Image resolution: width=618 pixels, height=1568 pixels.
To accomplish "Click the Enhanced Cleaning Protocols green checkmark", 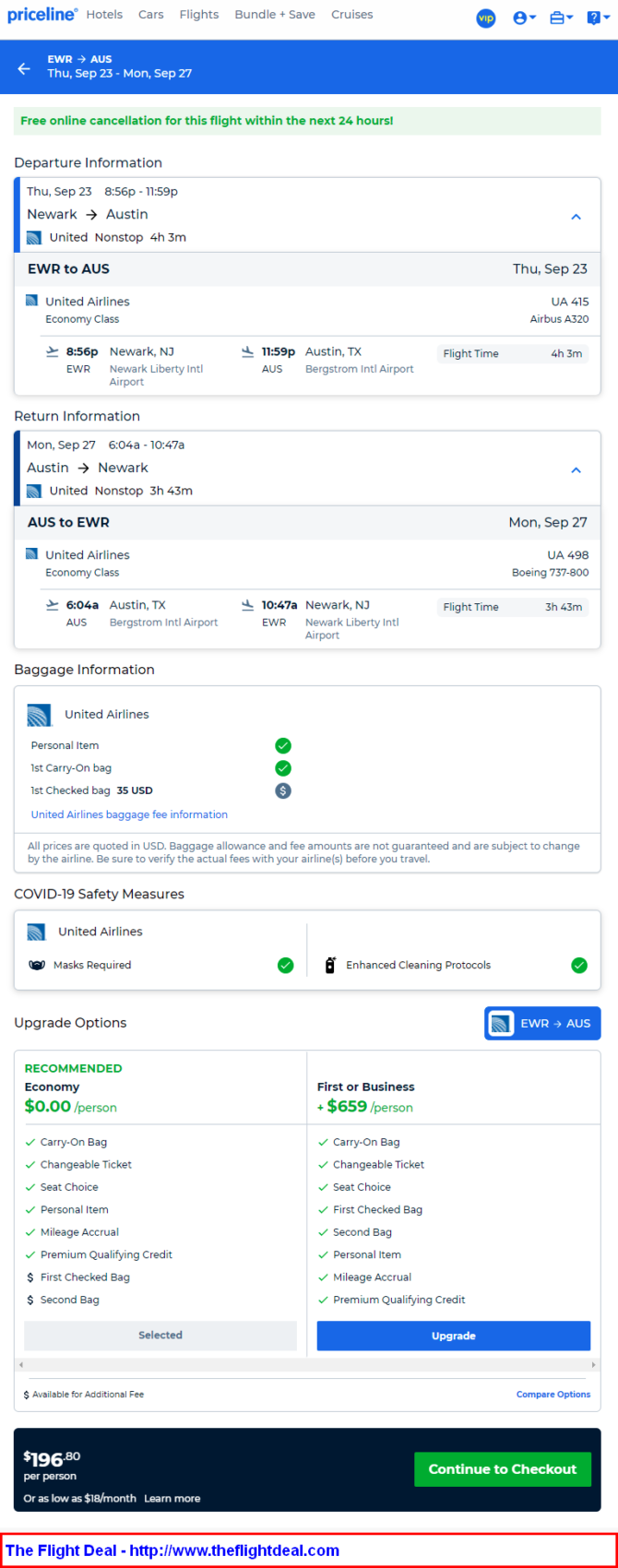I will (x=579, y=966).
